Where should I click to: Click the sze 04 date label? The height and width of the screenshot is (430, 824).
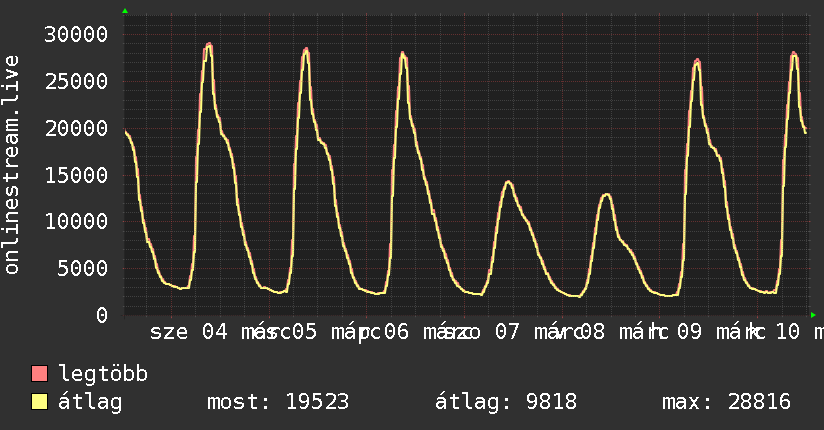tap(189, 332)
